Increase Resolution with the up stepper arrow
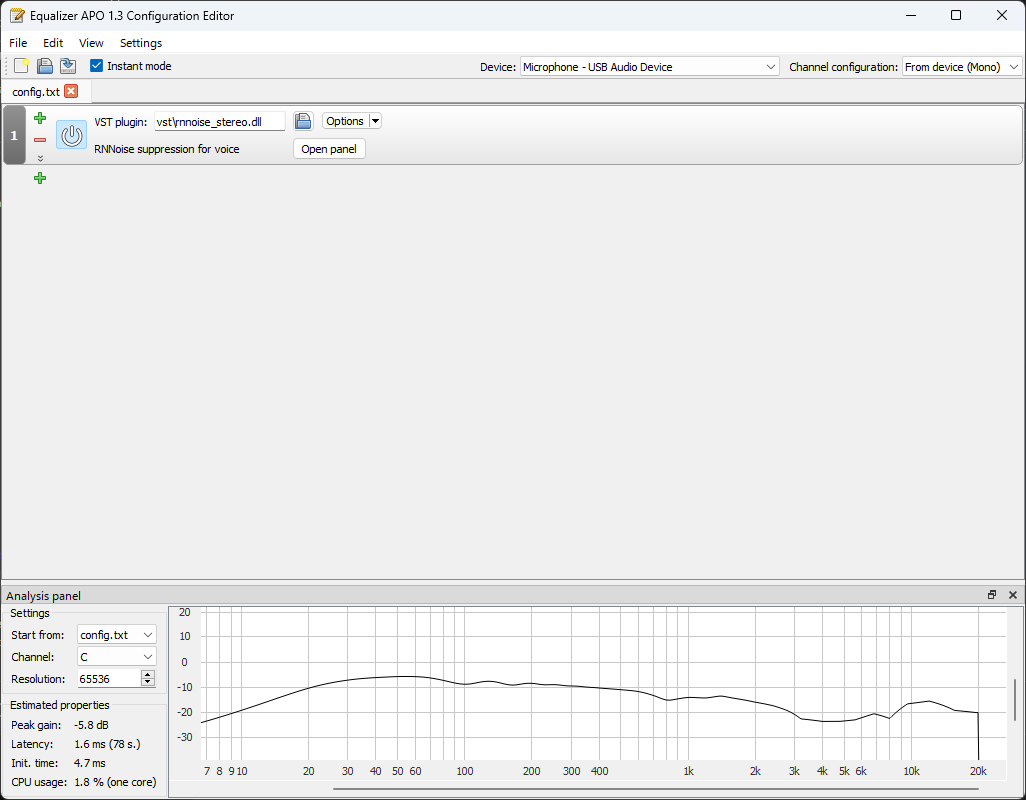The image size is (1026, 800). point(148,675)
